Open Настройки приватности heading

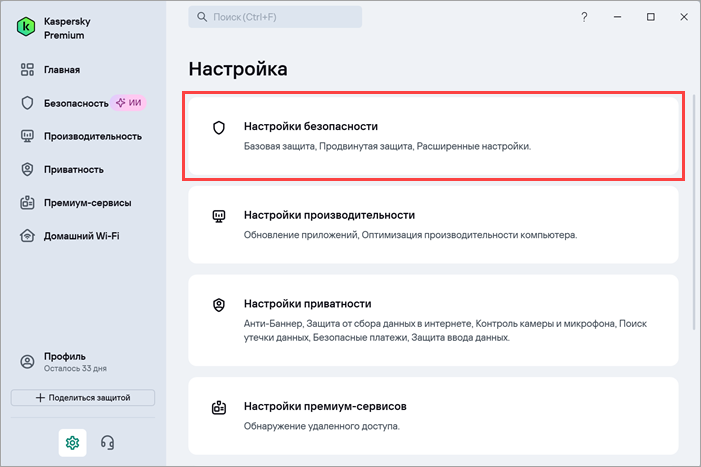(308, 303)
